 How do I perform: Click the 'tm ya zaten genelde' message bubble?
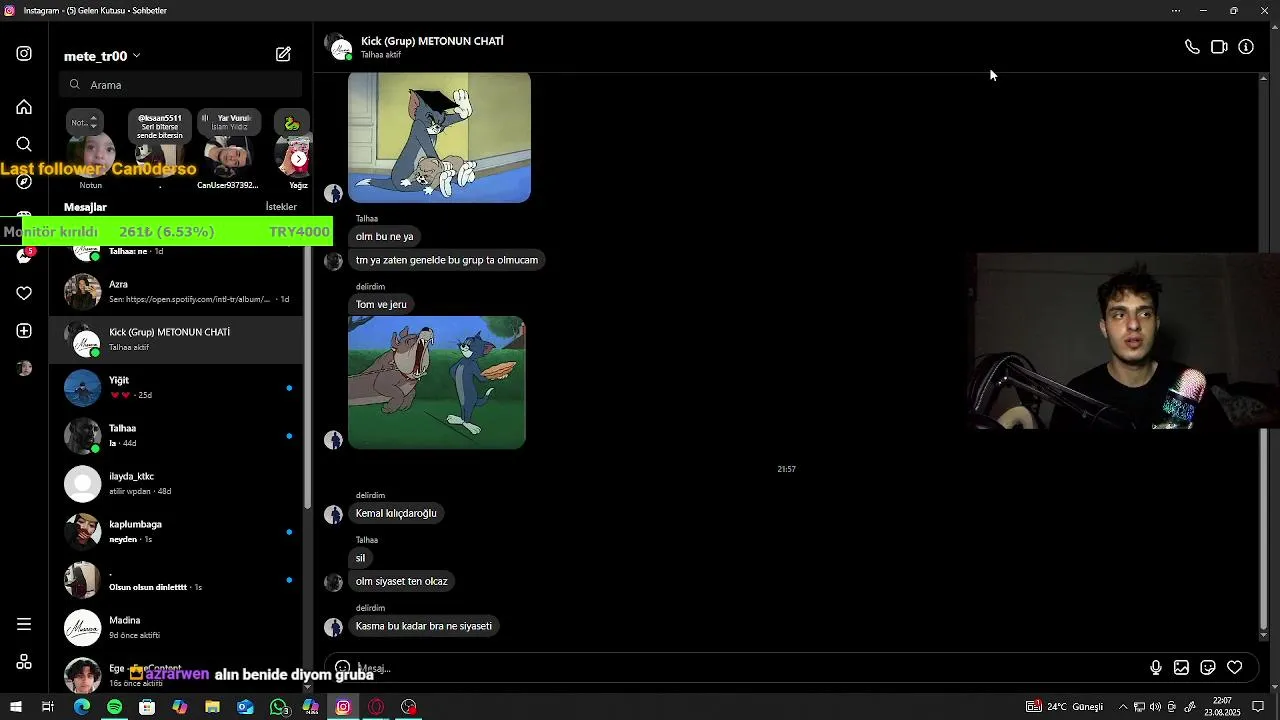[447, 261]
